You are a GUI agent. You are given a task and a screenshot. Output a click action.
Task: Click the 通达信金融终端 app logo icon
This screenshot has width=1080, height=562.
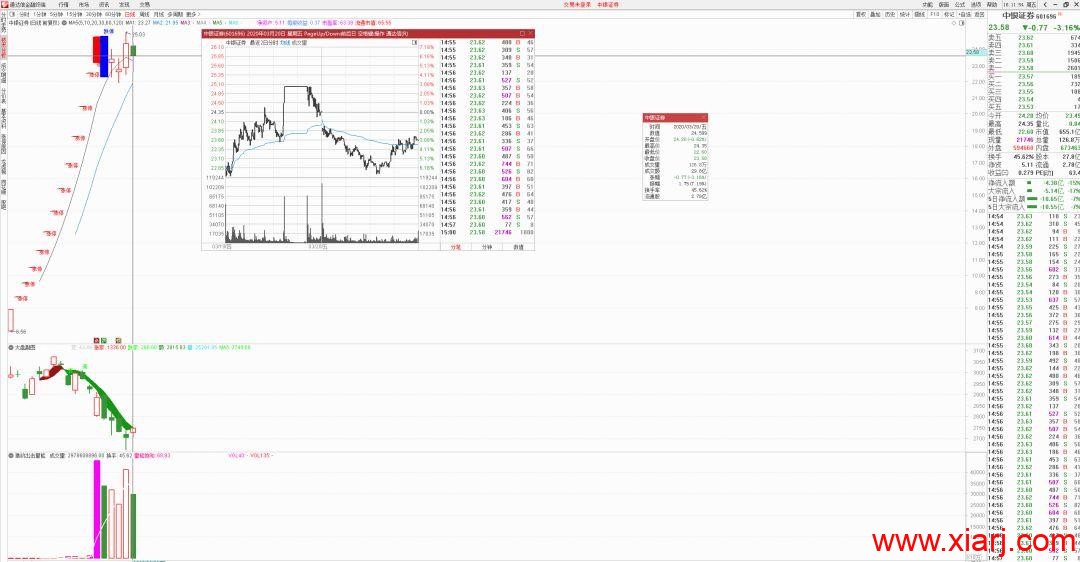5,4
